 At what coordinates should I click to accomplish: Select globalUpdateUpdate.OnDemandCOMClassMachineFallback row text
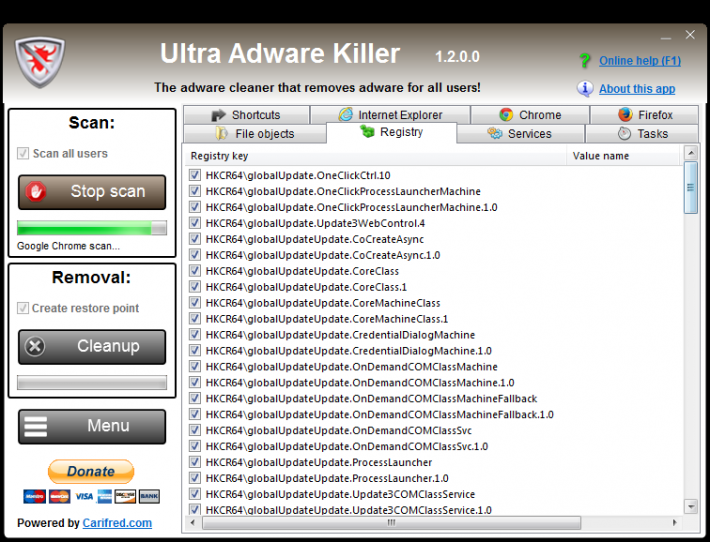(371, 398)
